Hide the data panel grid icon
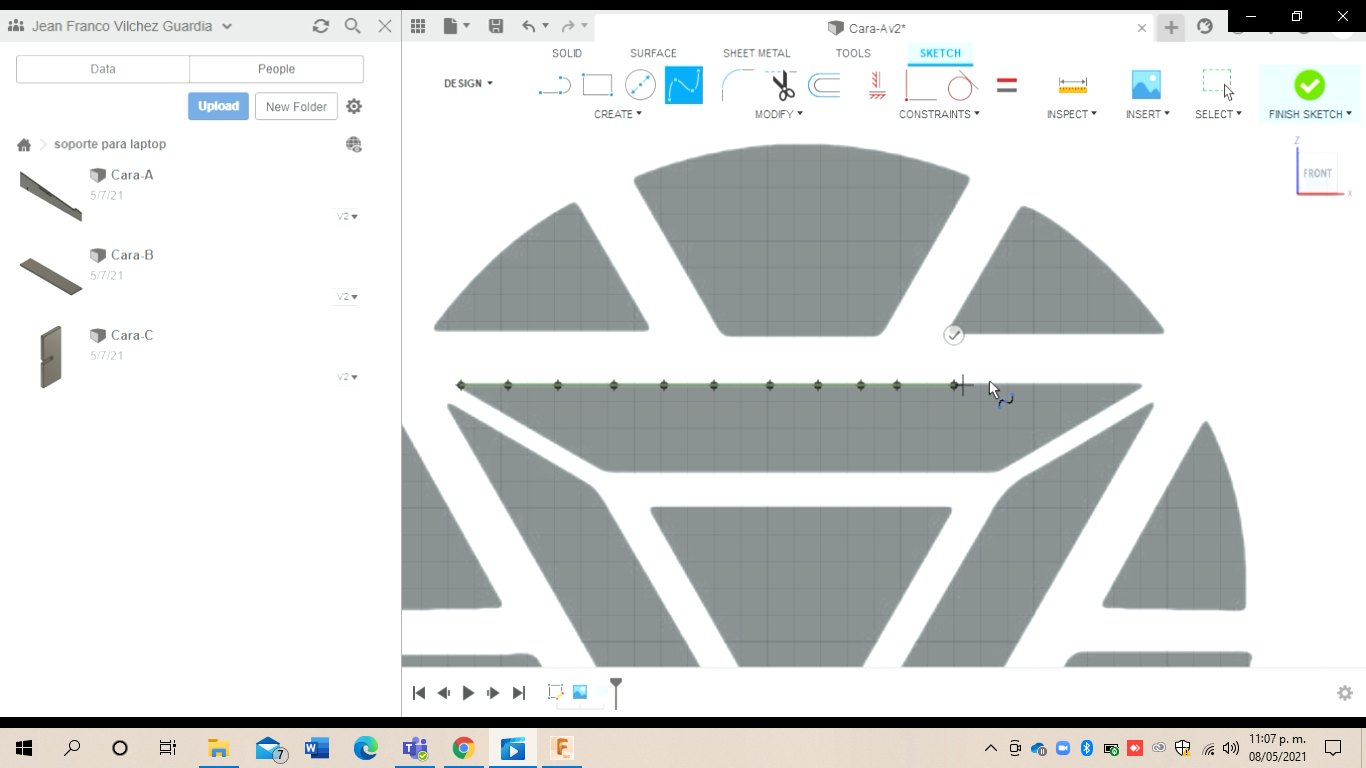This screenshot has height=768, width=1366. tap(418, 27)
